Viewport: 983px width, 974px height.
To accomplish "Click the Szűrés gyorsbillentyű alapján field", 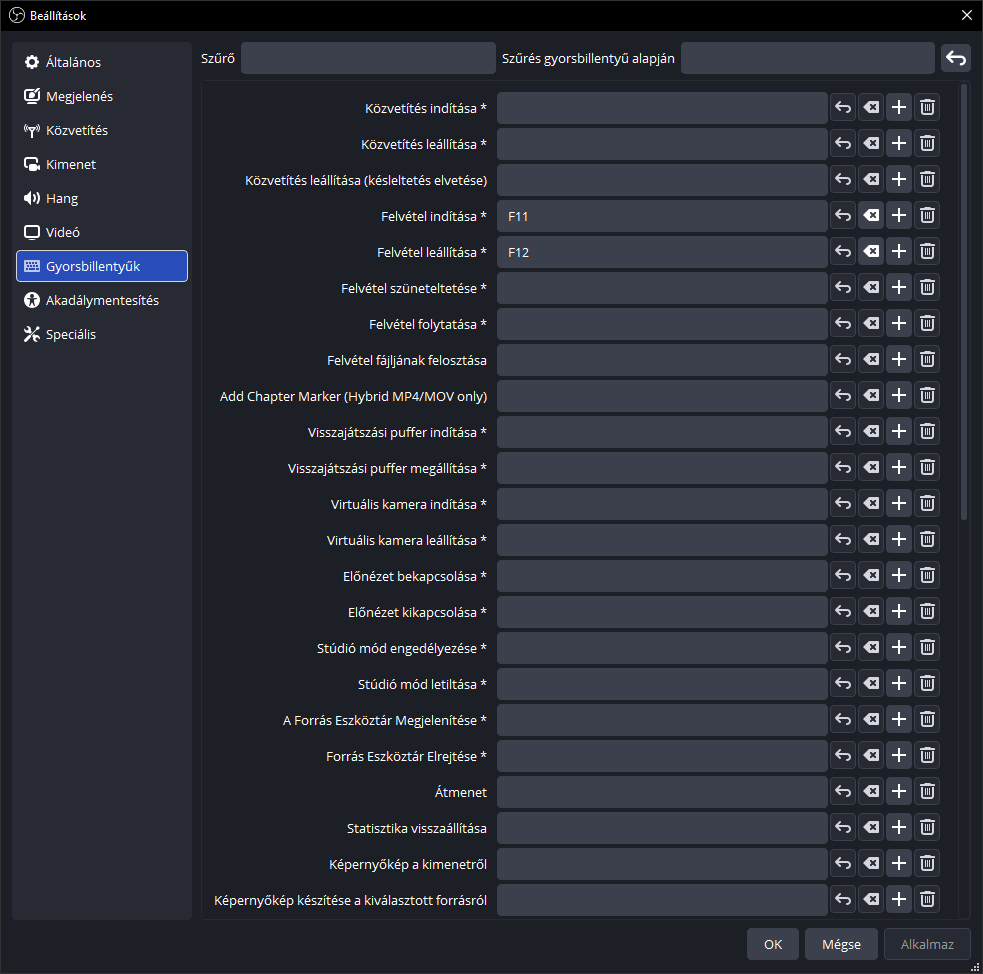I will click(806, 58).
